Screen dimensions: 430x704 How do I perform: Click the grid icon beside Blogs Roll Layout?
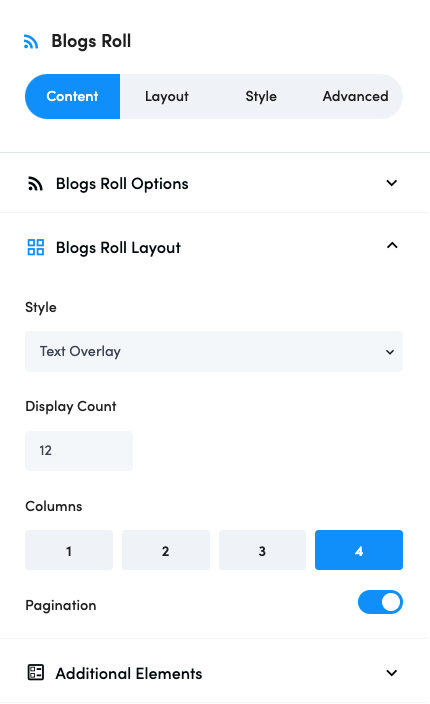(x=35, y=247)
